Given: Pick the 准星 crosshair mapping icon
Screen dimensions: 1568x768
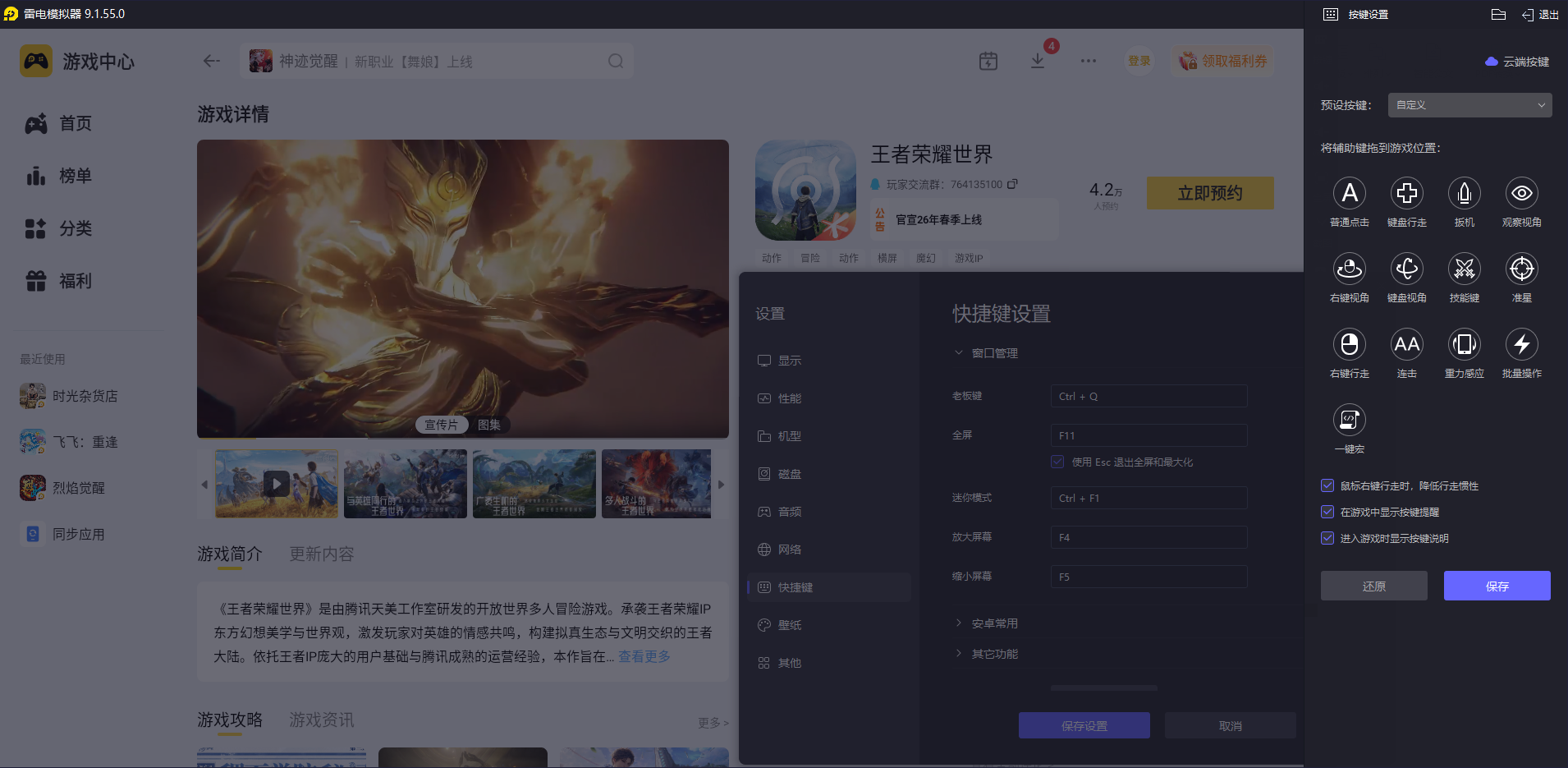Looking at the screenshot, I should [x=1521, y=269].
